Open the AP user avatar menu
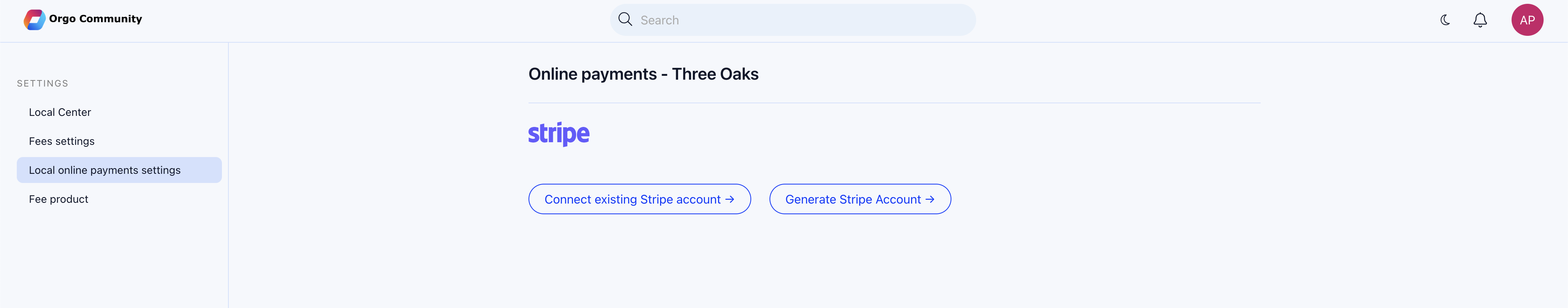Image resolution: width=1568 pixels, height=308 pixels. [1527, 20]
